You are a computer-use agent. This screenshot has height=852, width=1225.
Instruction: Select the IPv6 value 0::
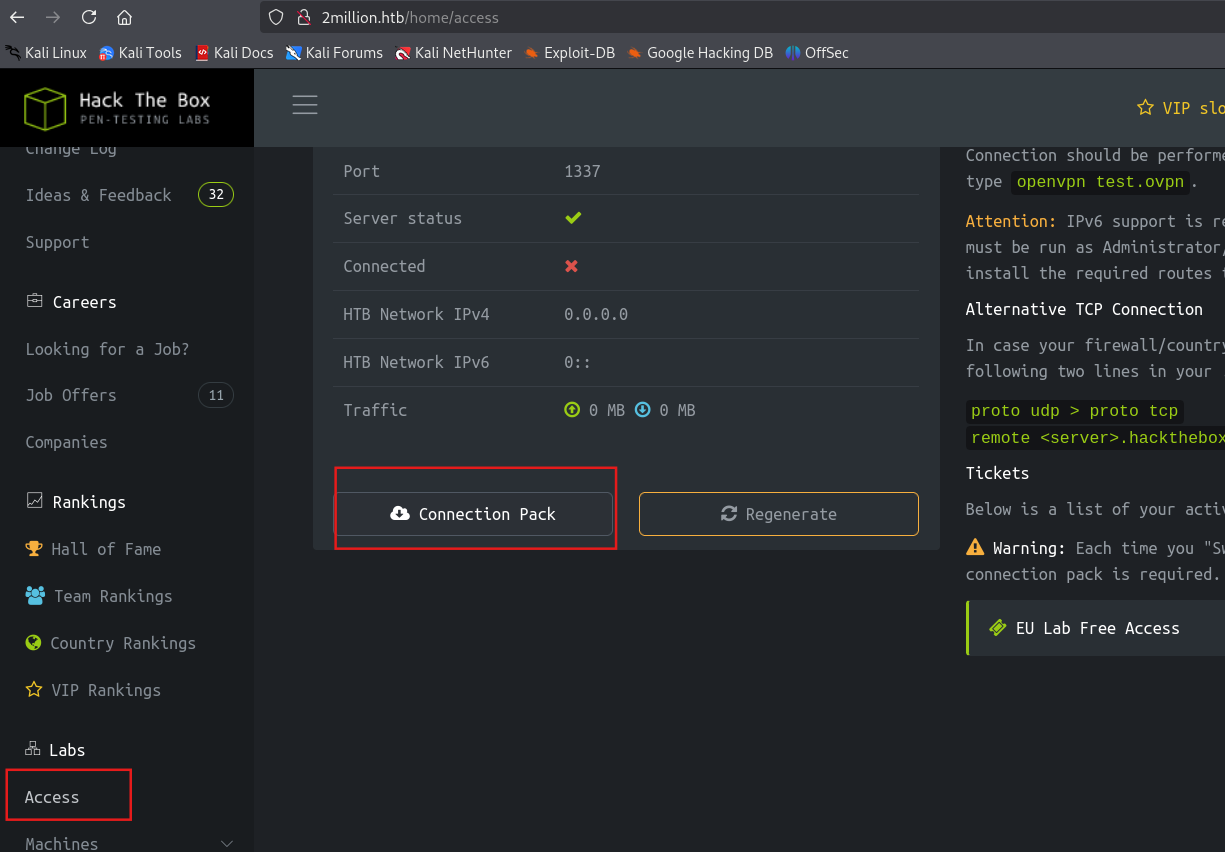(577, 362)
